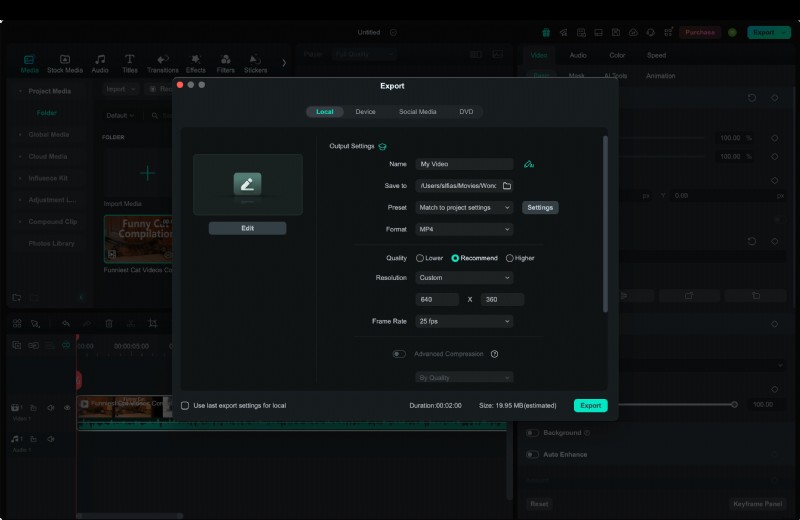Show more toolbar categories arrow
800x520 pixels.
coord(284,63)
